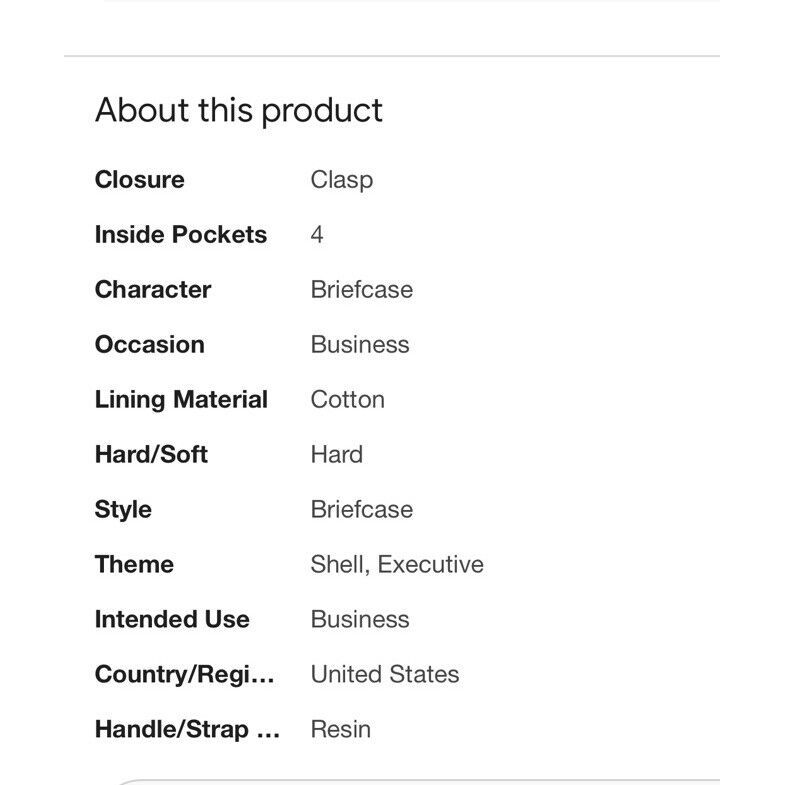Click Business value beside Intended Use
This screenshot has width=785, height=785.
click(x=360, y=620)
